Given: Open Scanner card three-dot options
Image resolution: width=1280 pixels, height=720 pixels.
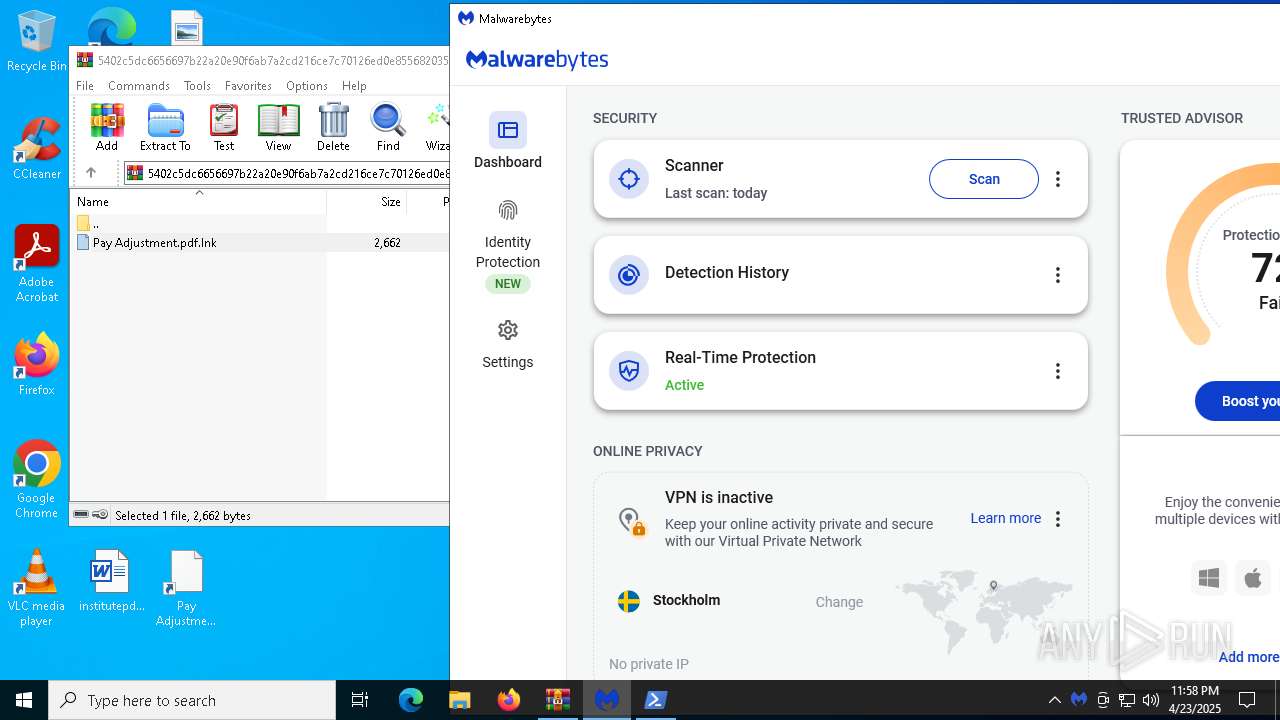Looking at the screenshot, I should [1058, 179].
